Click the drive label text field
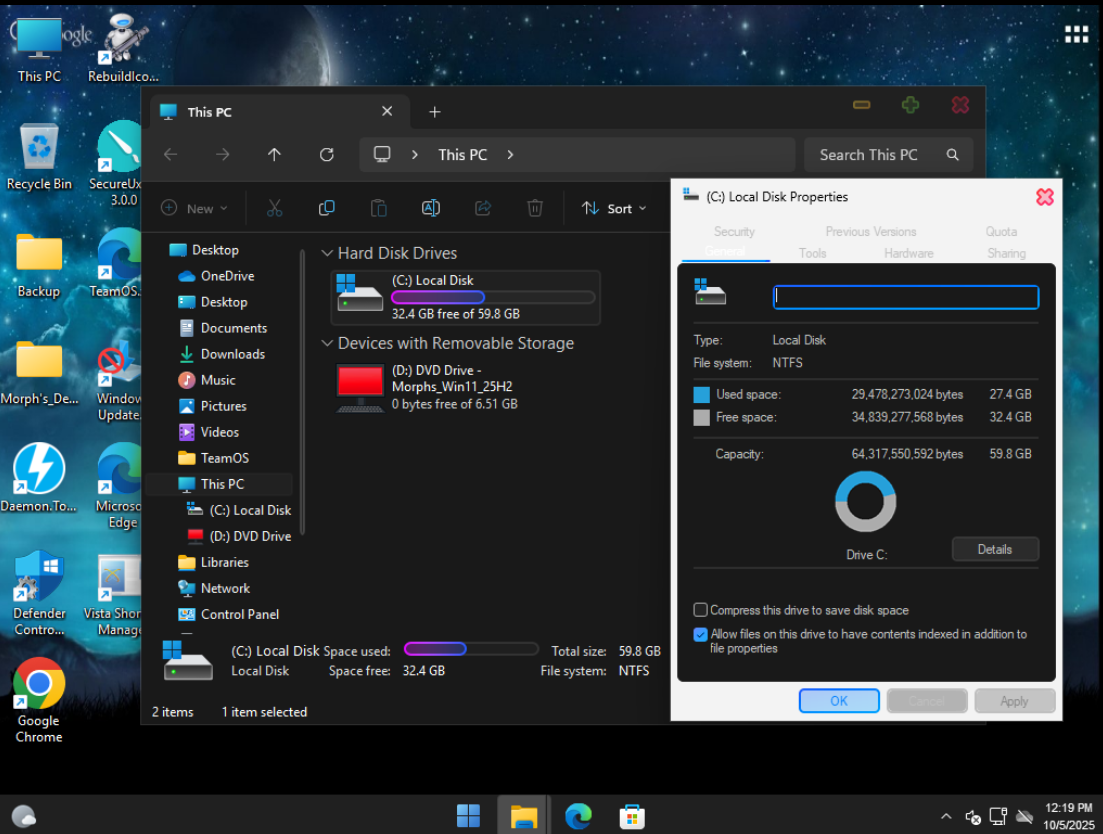 (905, 297)
